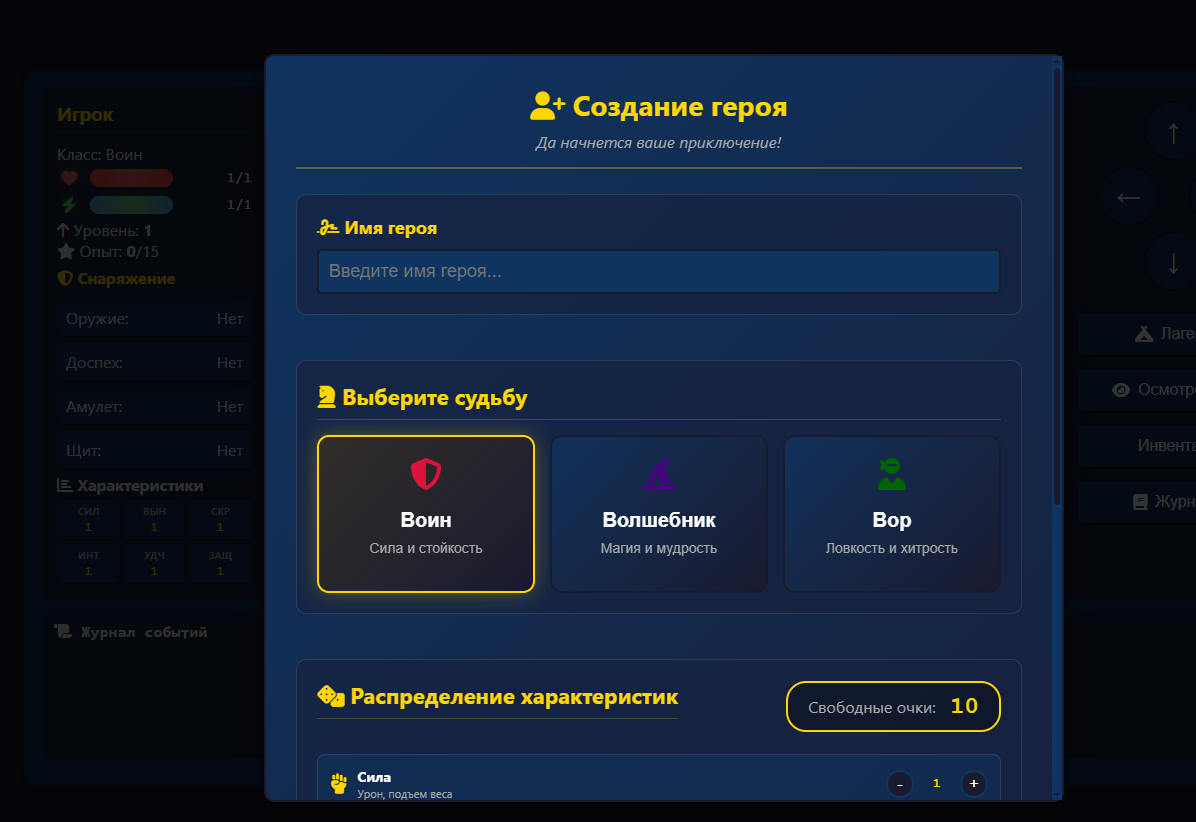Click the green thief icon
Viewport: 1196px width, 822px height.
tap(891, 474)
